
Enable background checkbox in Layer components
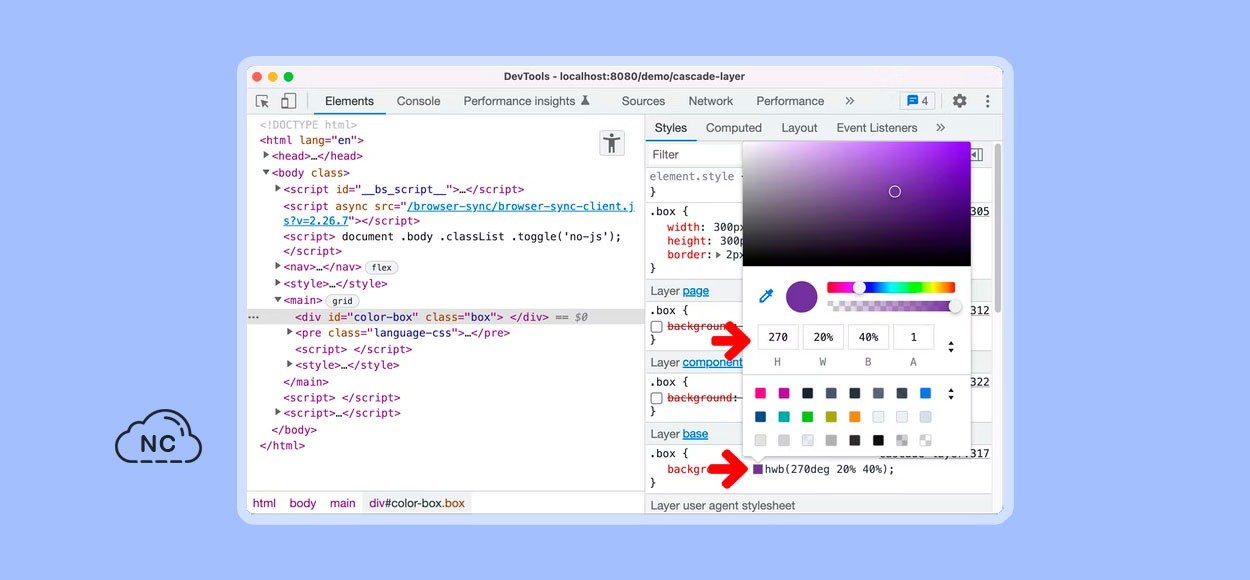point(657,398)
